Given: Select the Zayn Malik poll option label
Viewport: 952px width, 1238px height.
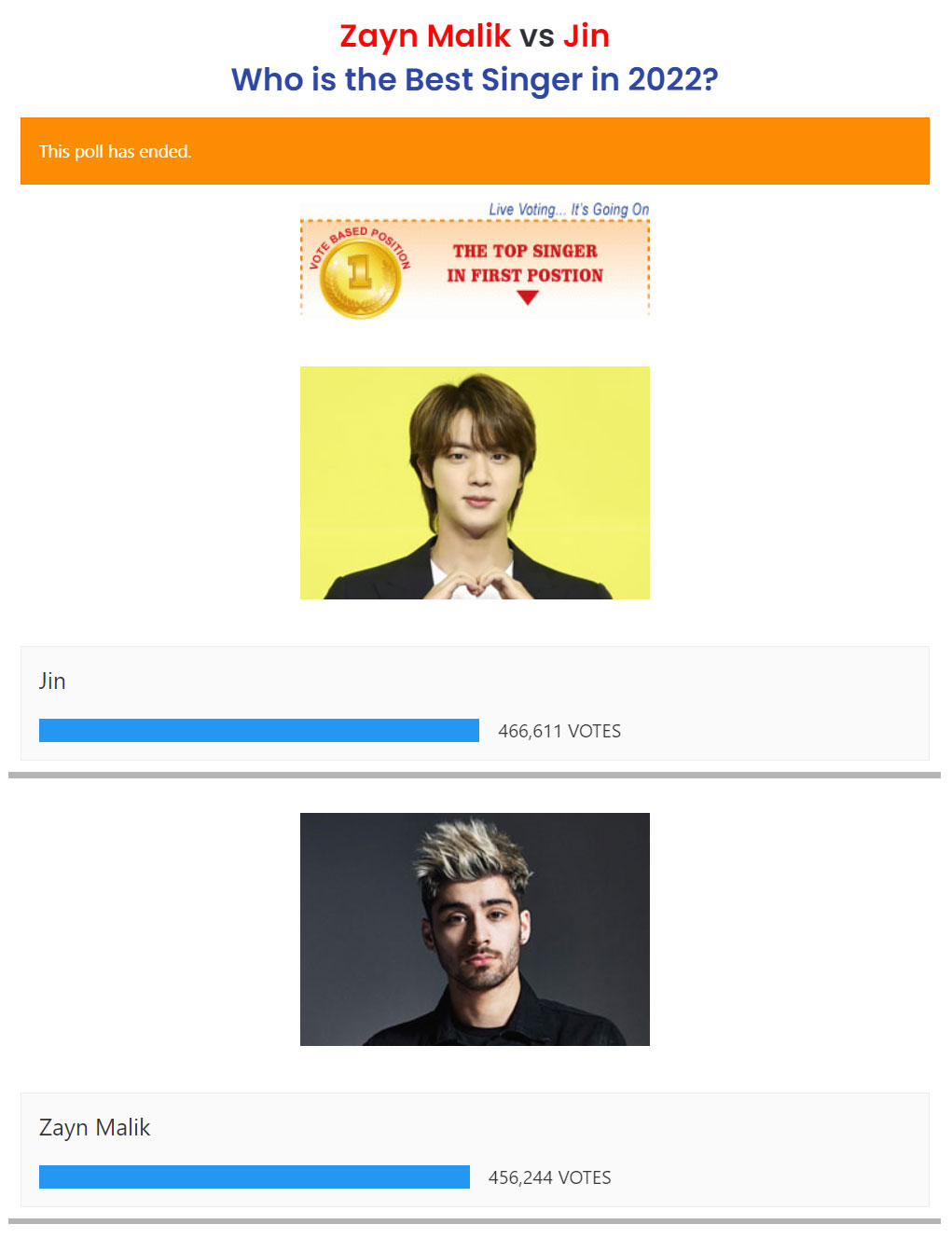Looking at the screenshot, I should pos(94,1128).
